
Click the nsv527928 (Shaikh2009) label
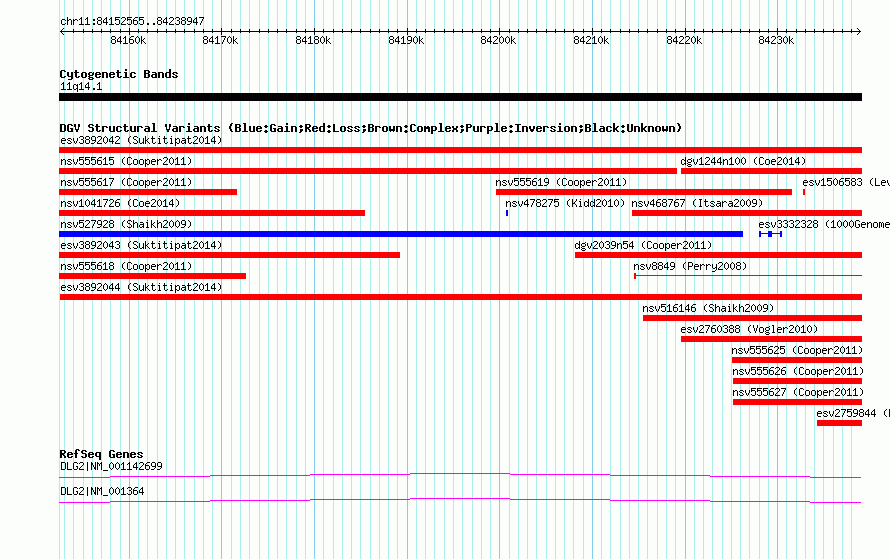click(x=126, y=224)
